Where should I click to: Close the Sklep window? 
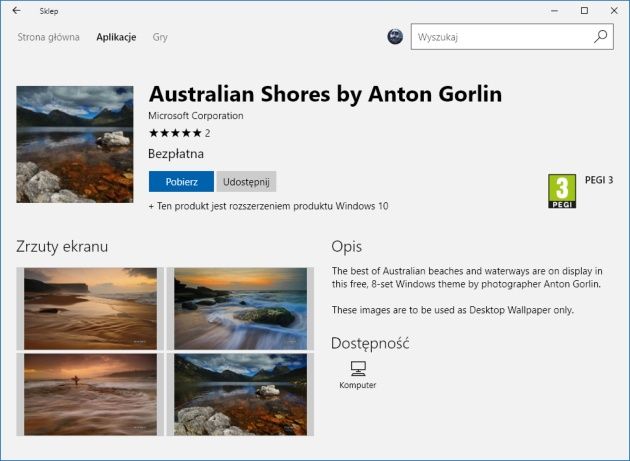click(x=614, y=11)
